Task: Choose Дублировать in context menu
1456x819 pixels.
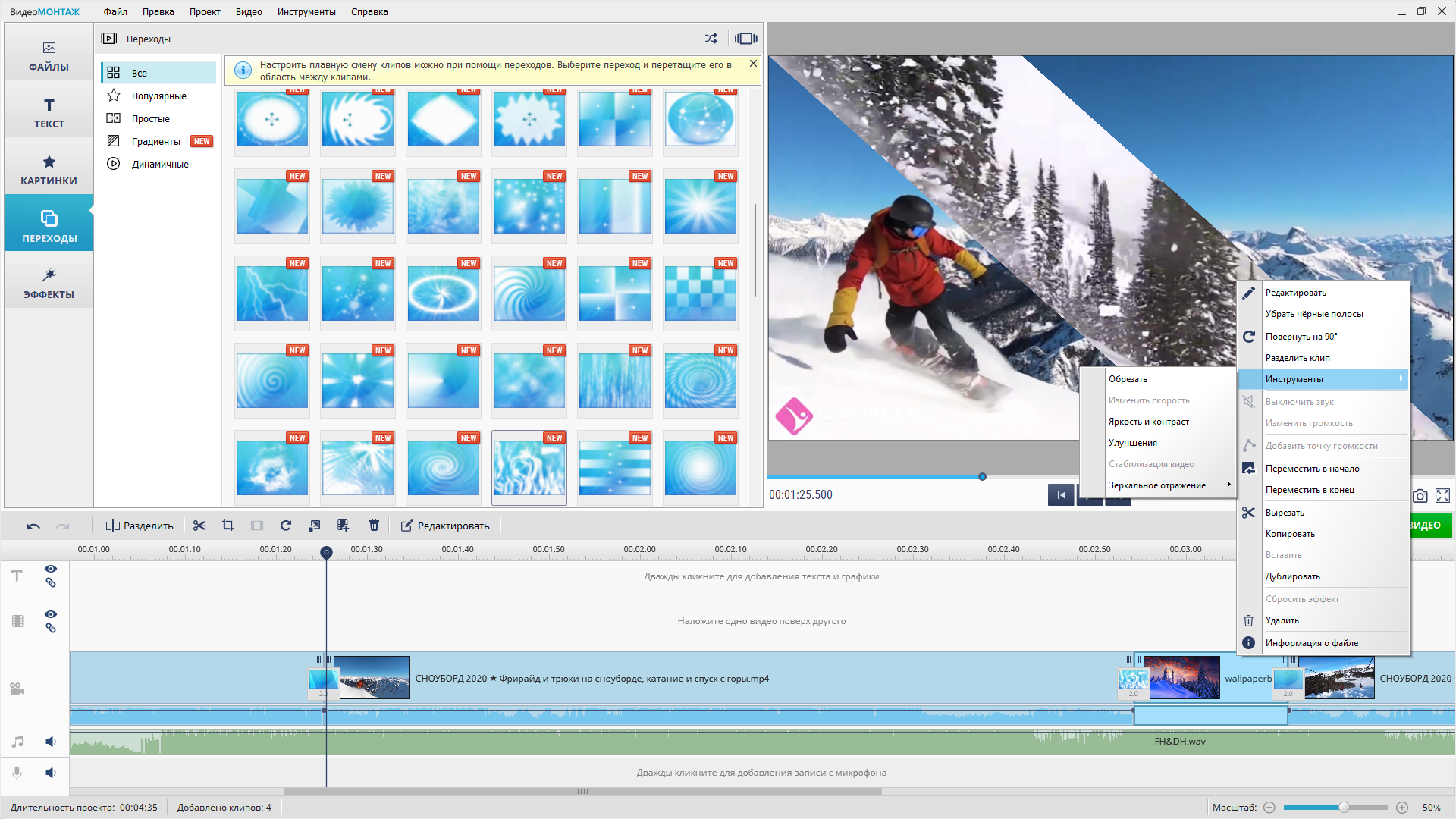Action: [1323, 576]
